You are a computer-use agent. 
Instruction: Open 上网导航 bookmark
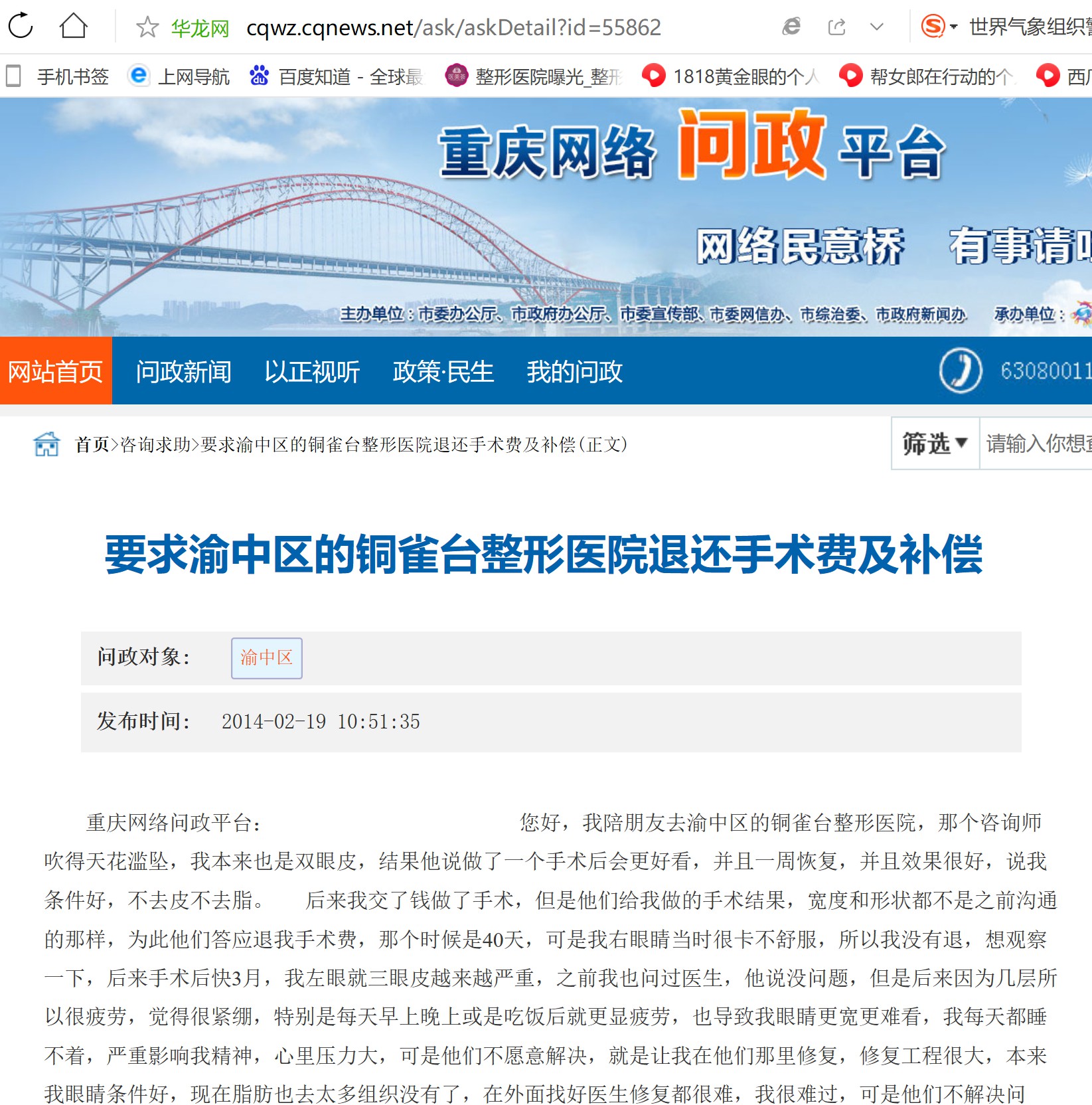179,76
